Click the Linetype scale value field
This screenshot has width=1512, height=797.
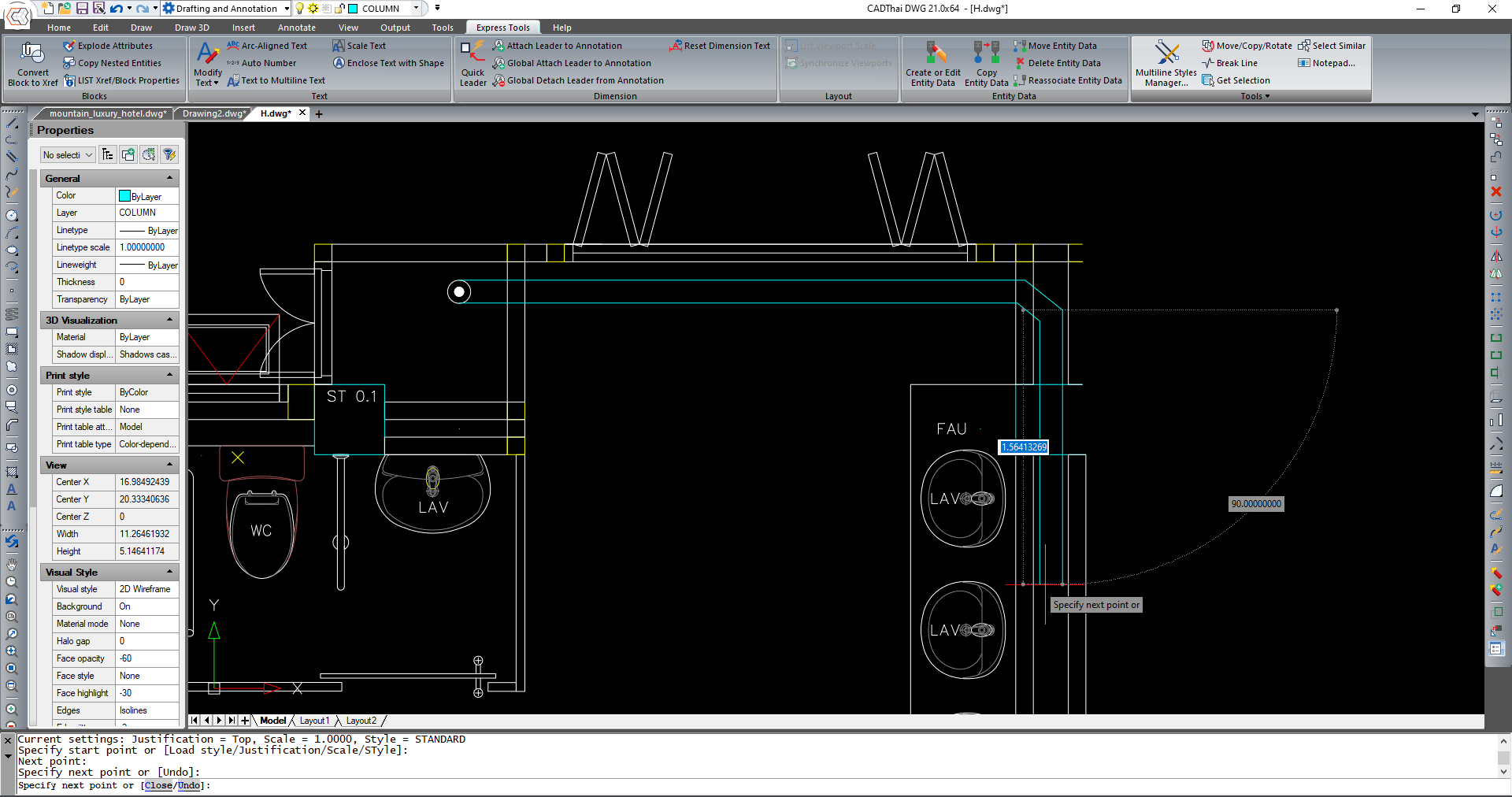[147, 247]
